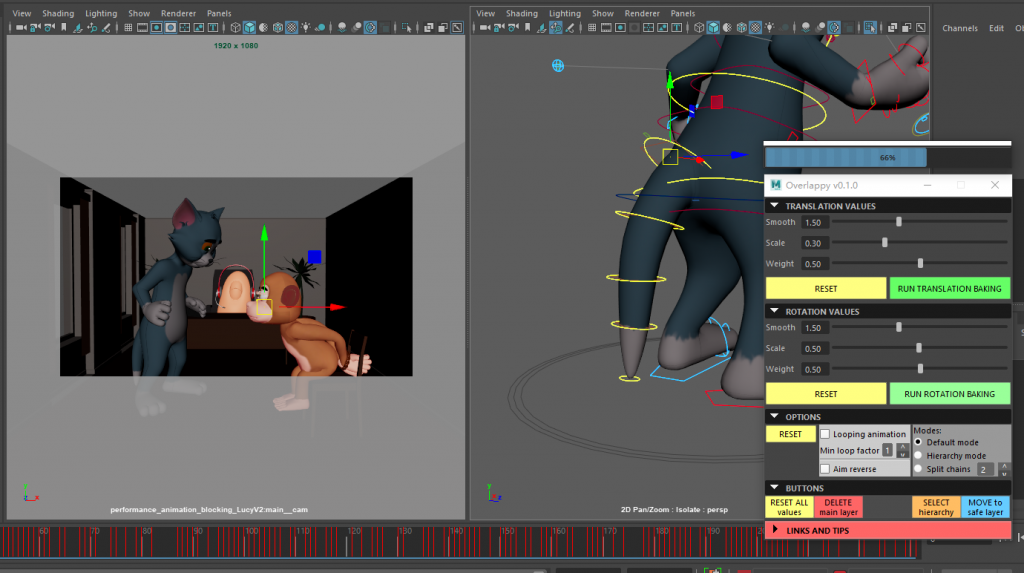The height and width of the screenshot is (573, 1024).
Task: Toggle Textured display icon in left panel toolbar
Action: tap(291, 27)
